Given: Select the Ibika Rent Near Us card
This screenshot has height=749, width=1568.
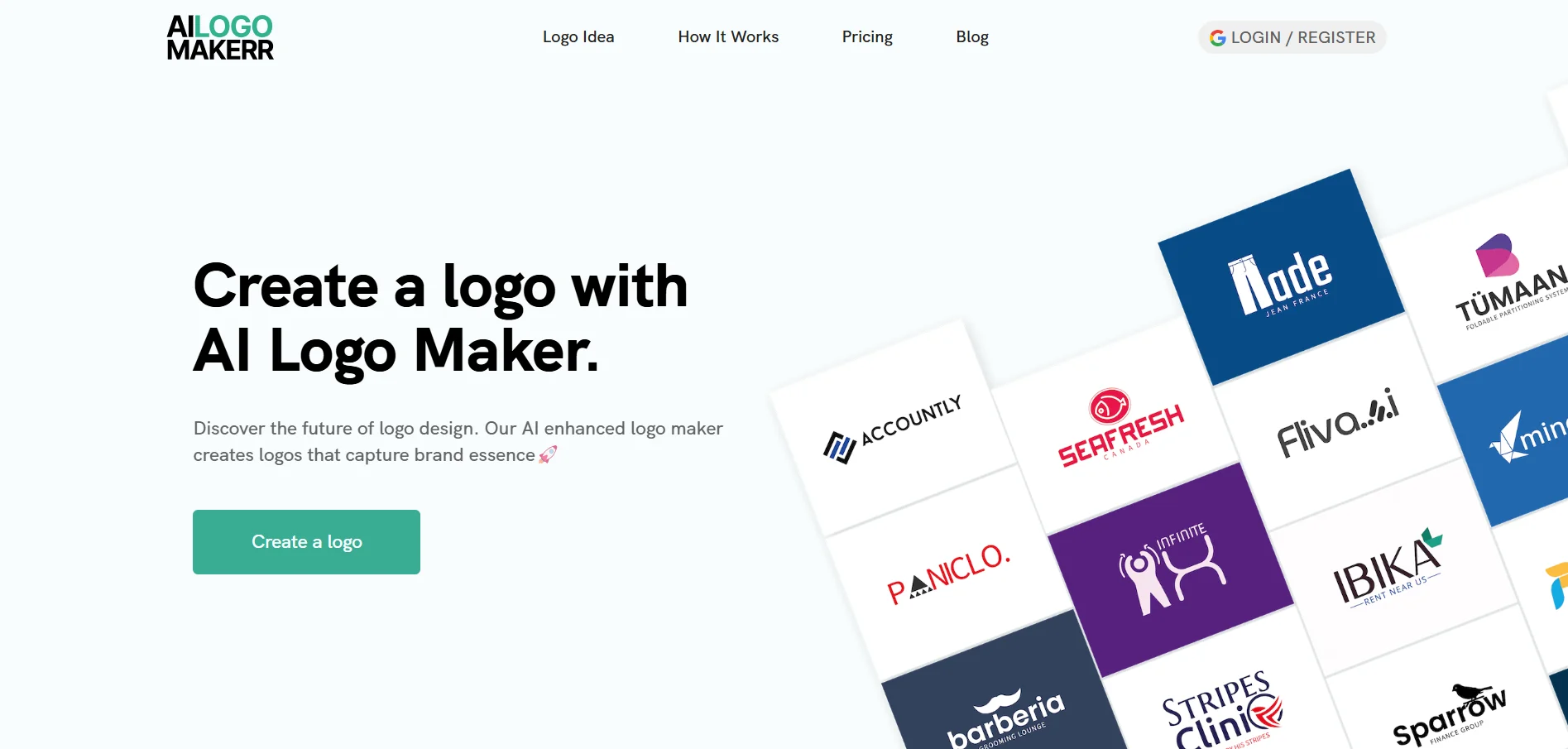Looking at the screenshot, I should 1393,568.
